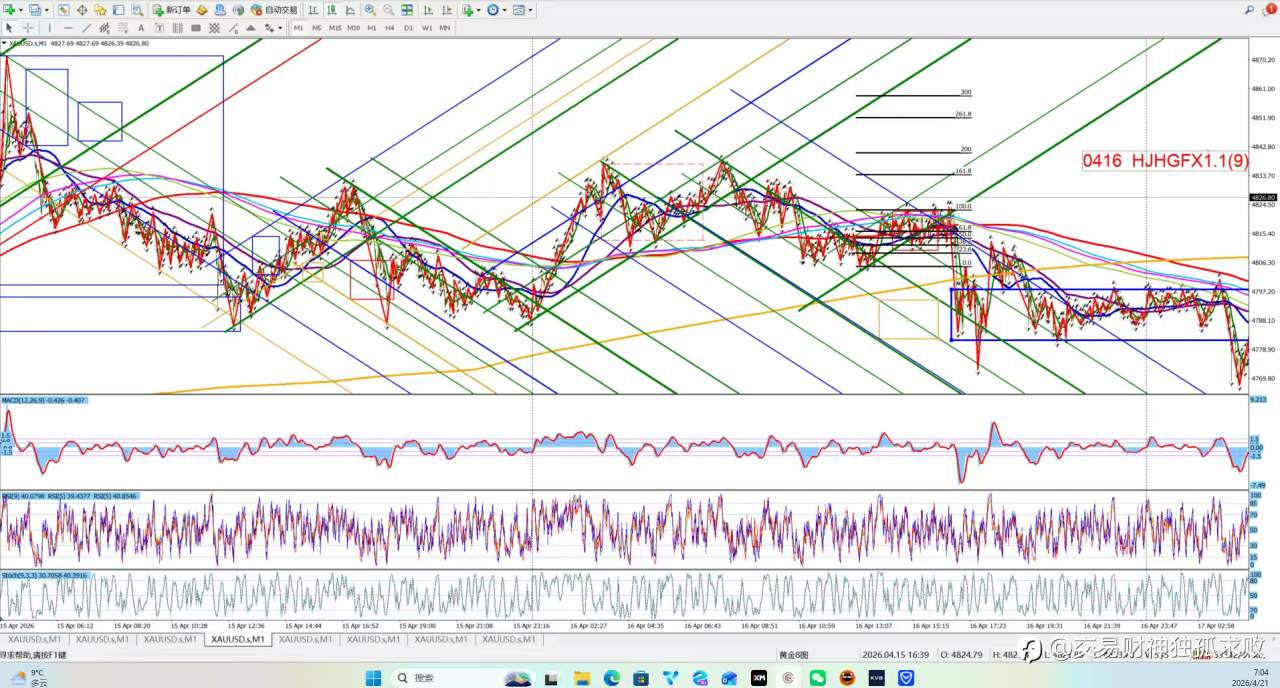
Task: Select the standard cursor tool
Action: [9, 28]
